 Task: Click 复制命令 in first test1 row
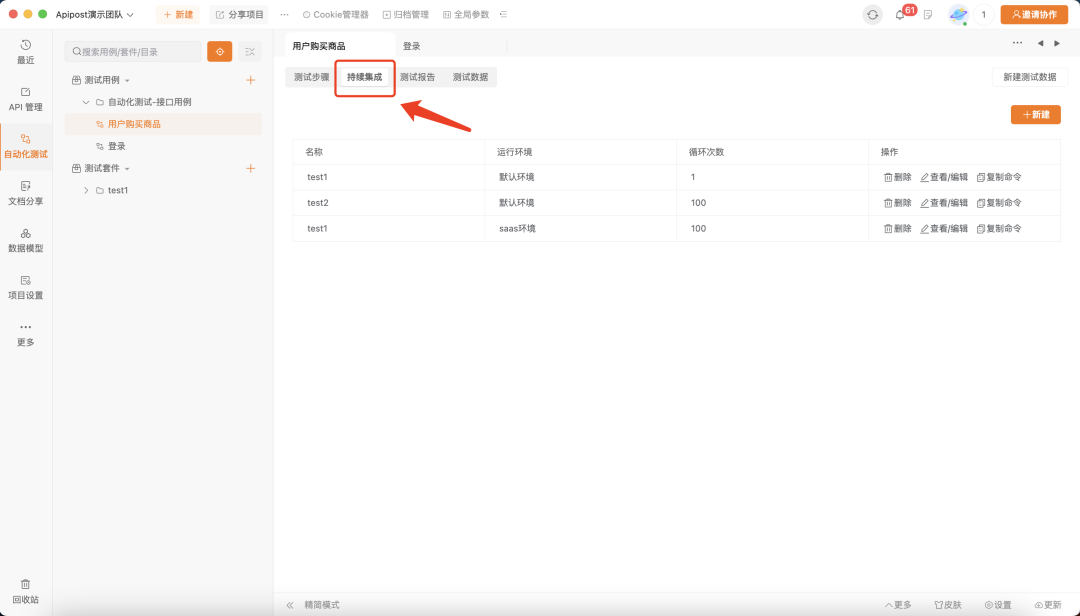pos(999,177)
